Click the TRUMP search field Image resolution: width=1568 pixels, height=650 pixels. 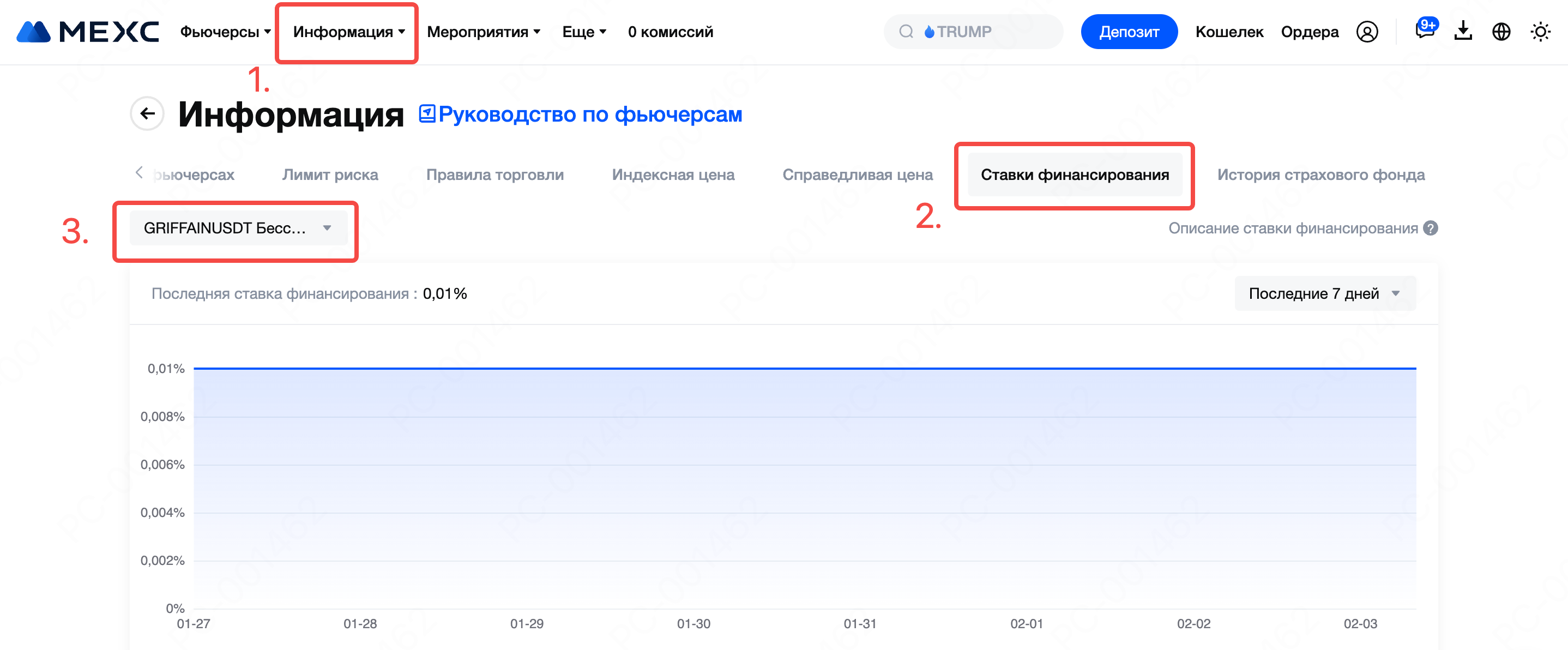pos(974,32)
